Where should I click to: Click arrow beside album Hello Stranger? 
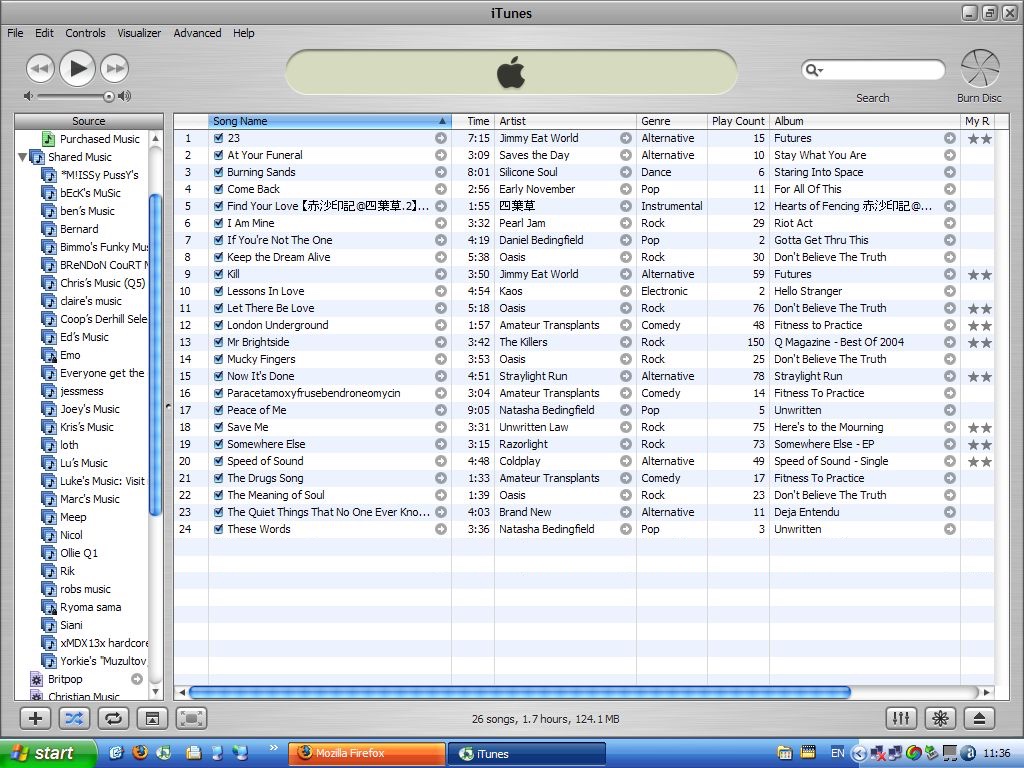950,291
